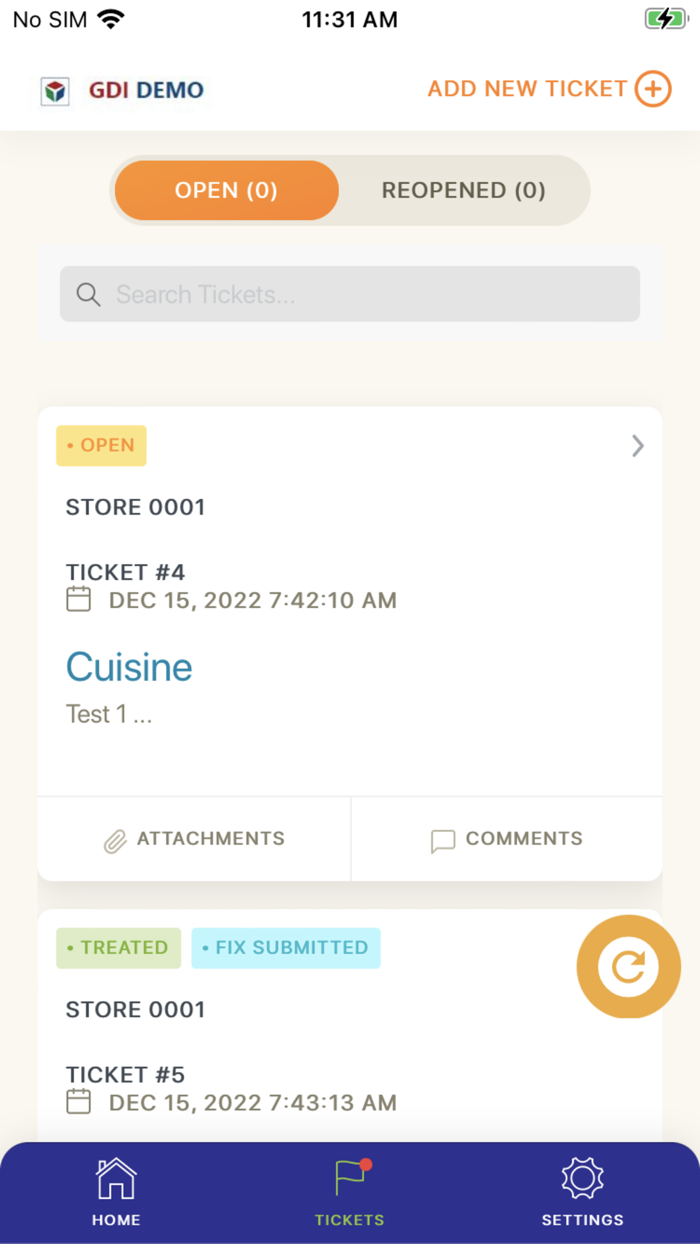
Task: Tap the yellow OPEN status badge
Action: tap(101, 446)
